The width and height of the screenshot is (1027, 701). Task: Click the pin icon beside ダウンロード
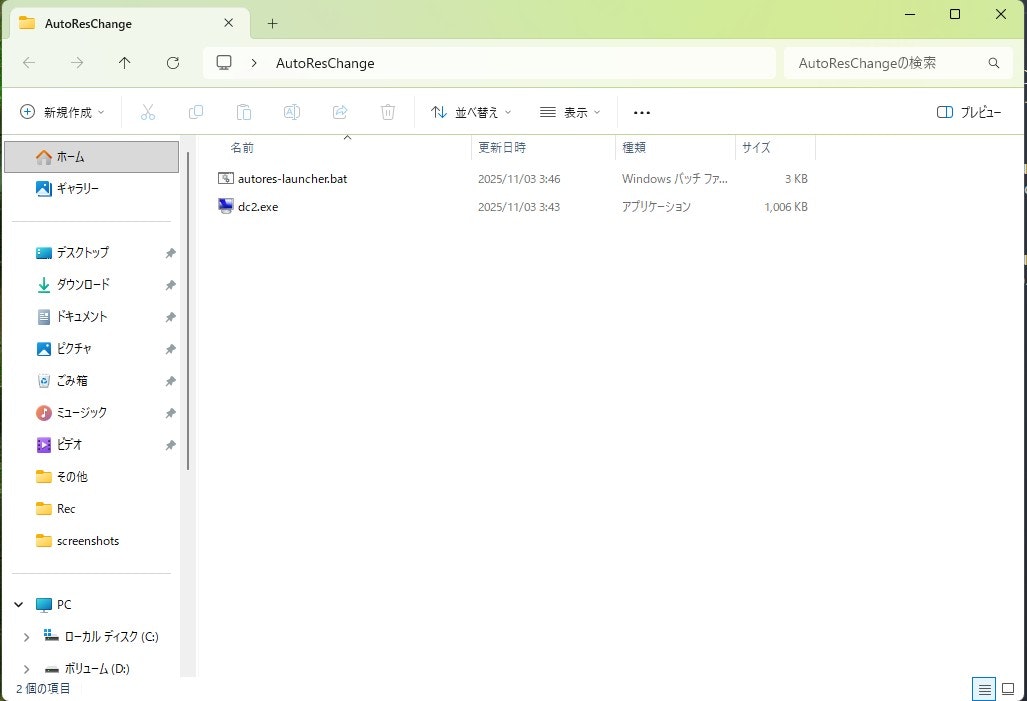coord(170,285)
